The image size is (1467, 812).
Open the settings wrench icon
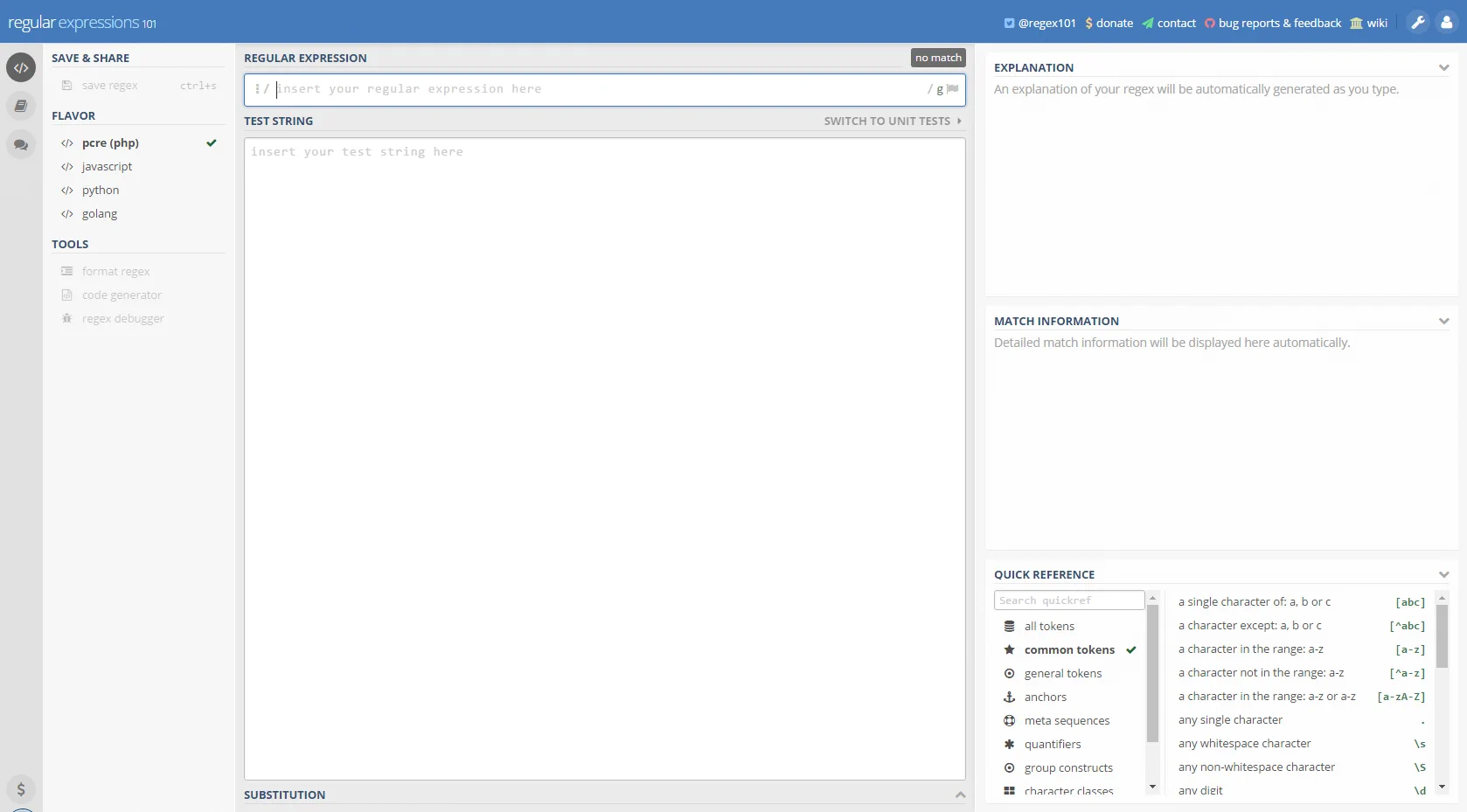click(x=1418, y=23)
